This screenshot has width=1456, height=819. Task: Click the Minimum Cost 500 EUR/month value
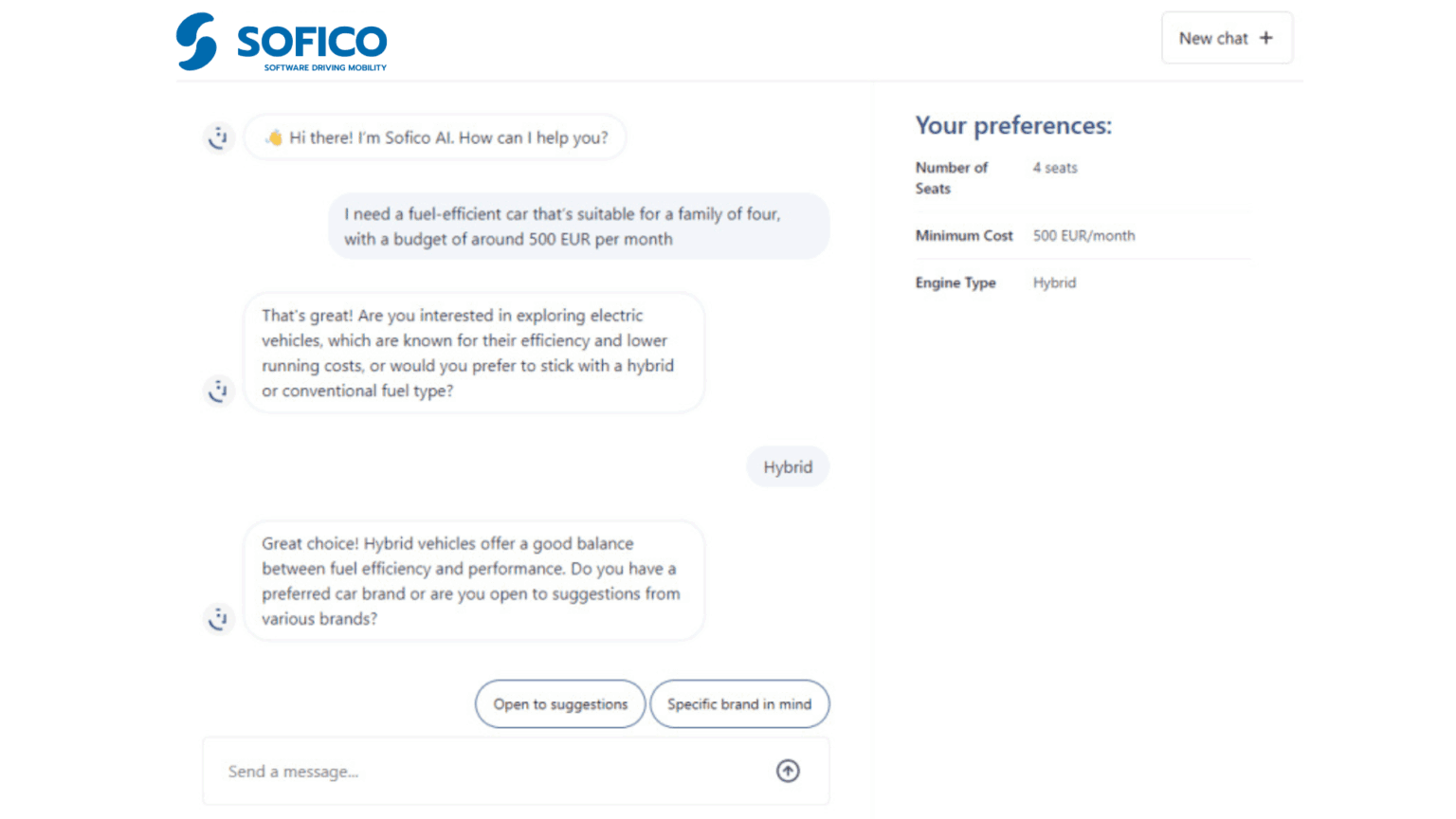[x=1083, y=236]
